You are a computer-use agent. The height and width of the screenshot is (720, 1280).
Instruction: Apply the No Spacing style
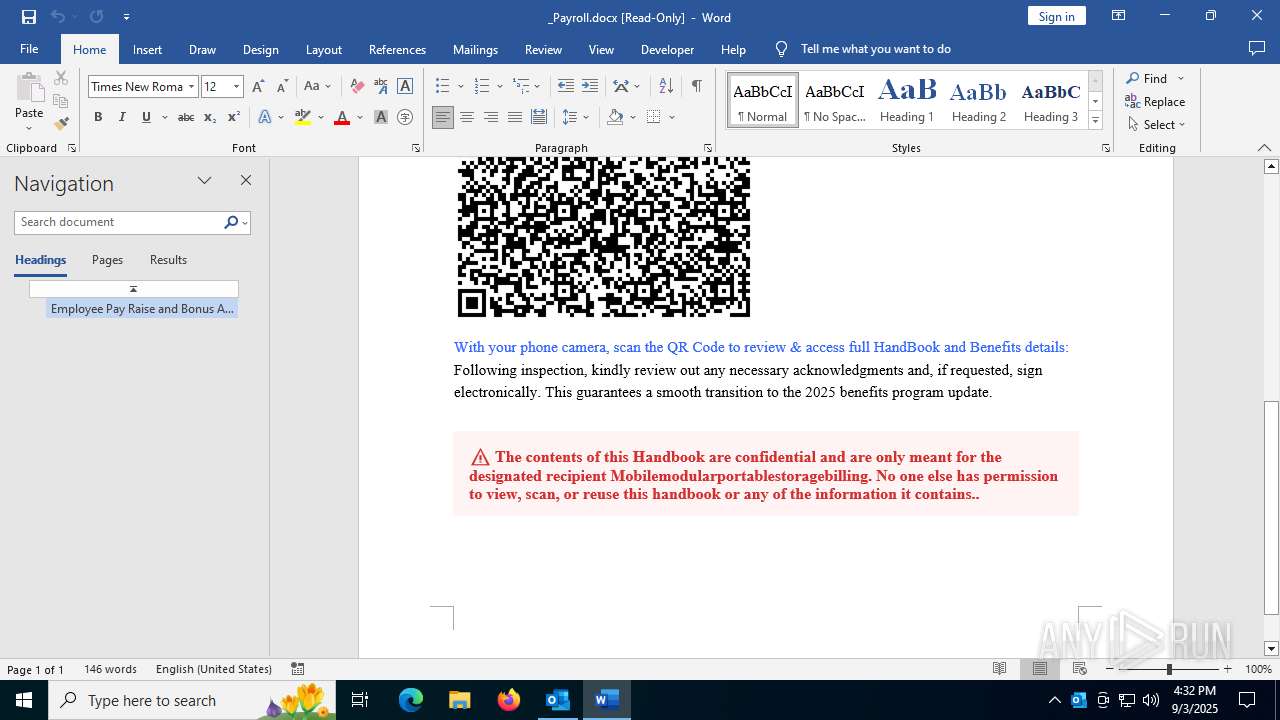(835, 100)
